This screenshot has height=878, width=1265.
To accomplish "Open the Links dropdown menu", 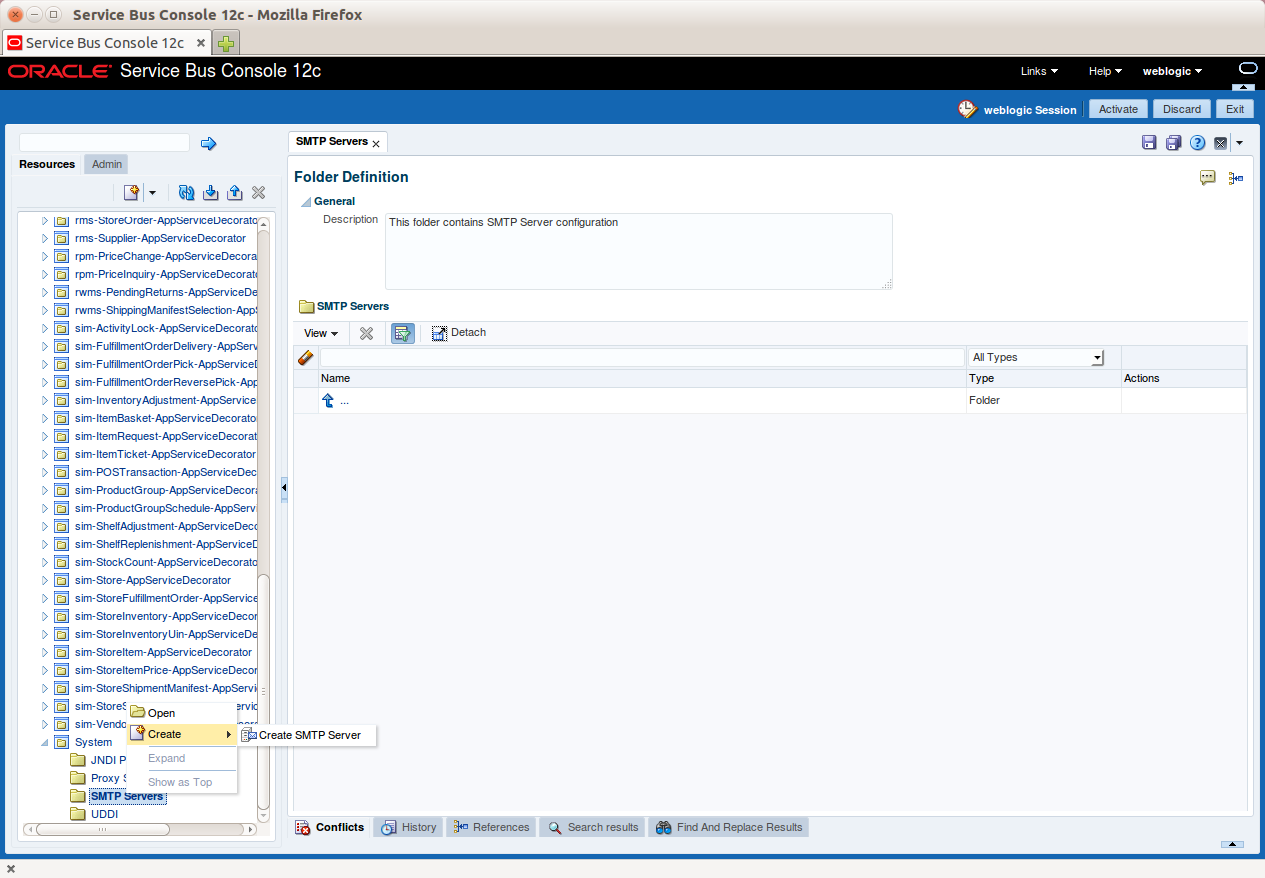I will [1039, 71].
